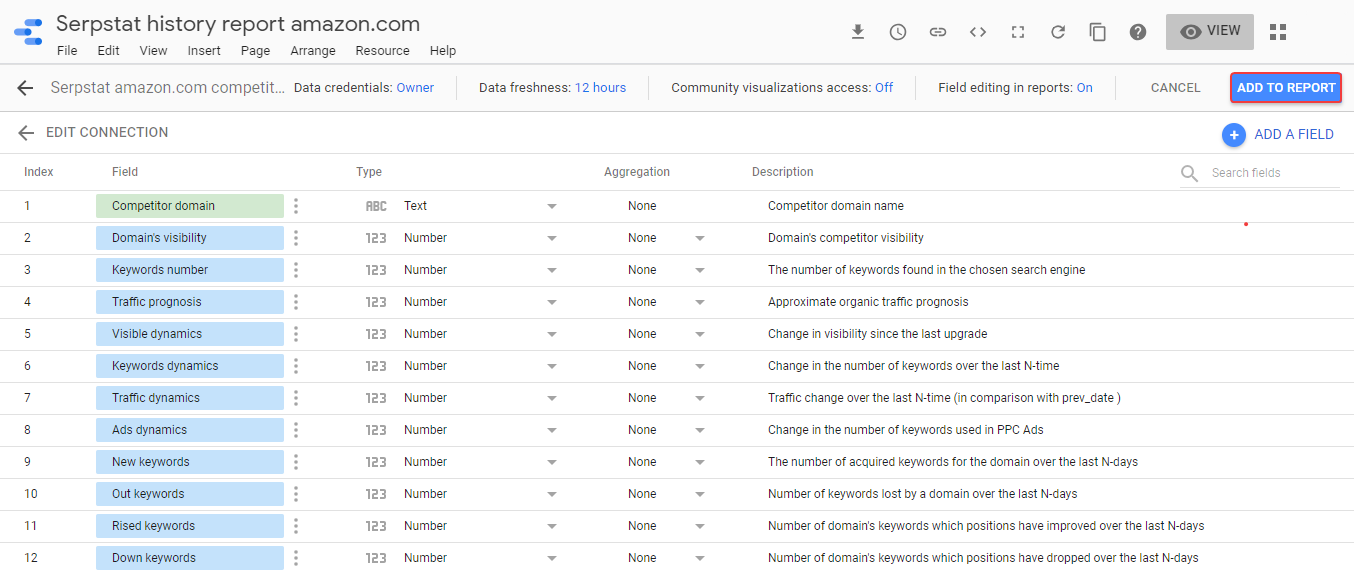
Task: Open more options for New keywords field
Action: 296,462
